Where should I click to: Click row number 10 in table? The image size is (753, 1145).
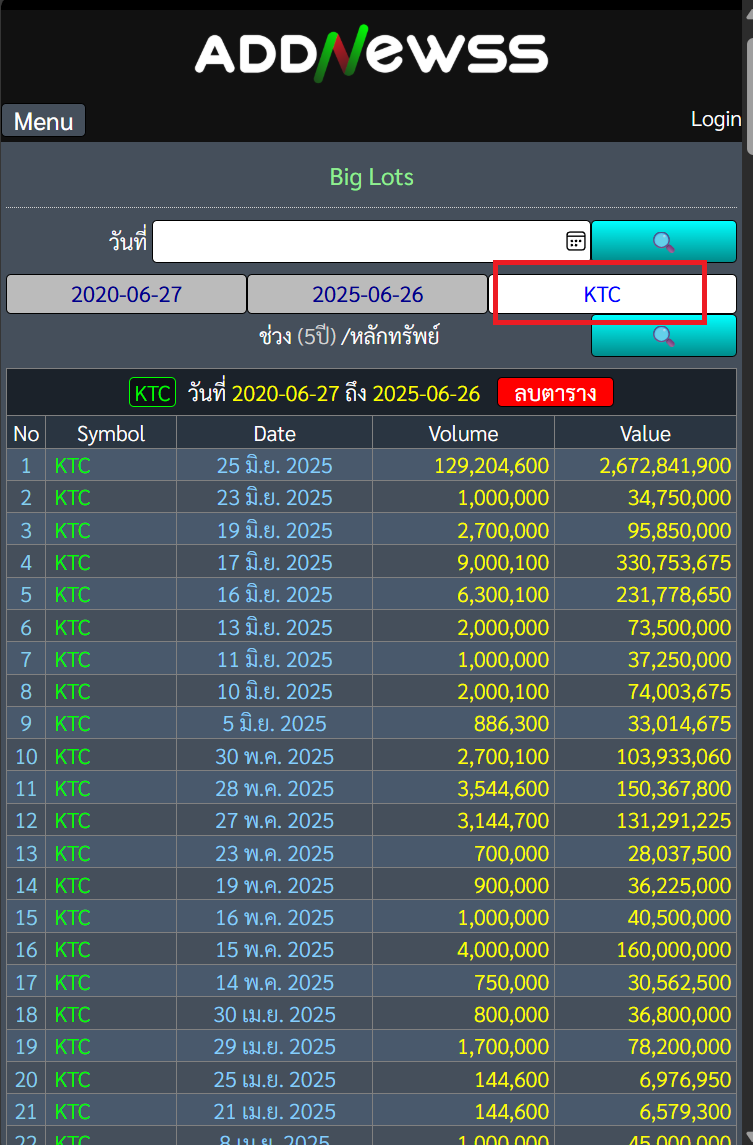click(x=26, y=757)
